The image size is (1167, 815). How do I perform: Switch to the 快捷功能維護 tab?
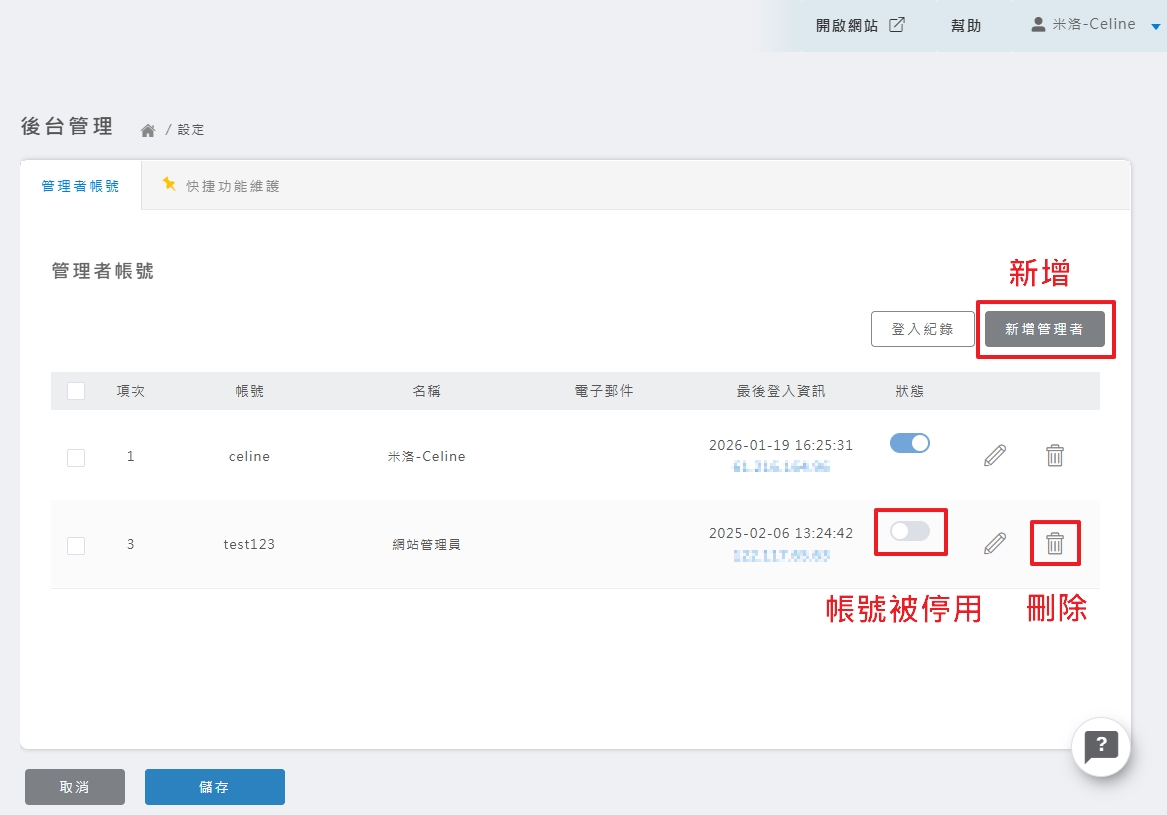221,186
